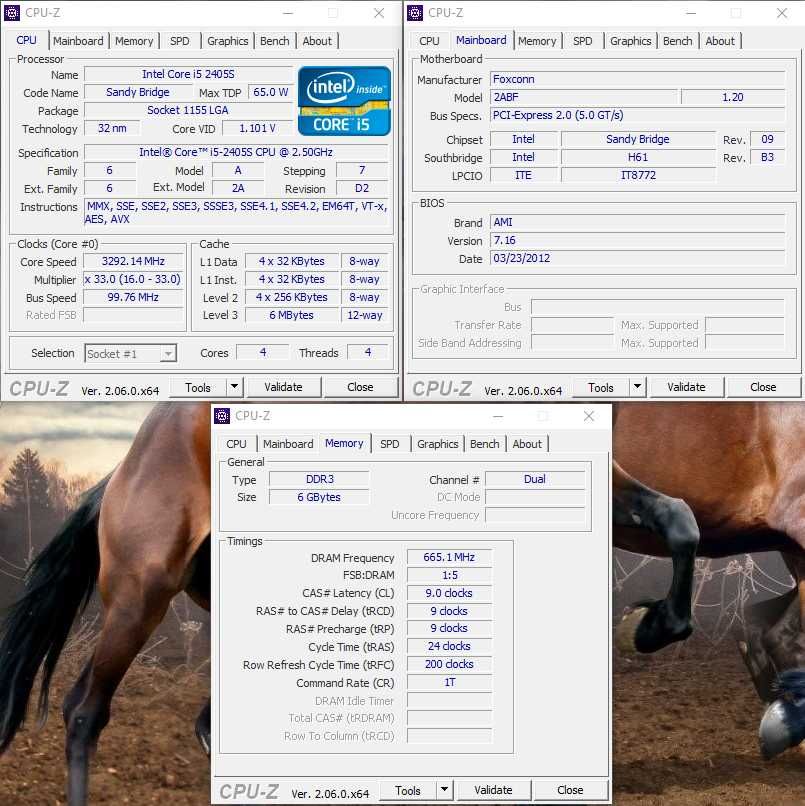Click the Close button in the Memory window

(x=570, y=790)
